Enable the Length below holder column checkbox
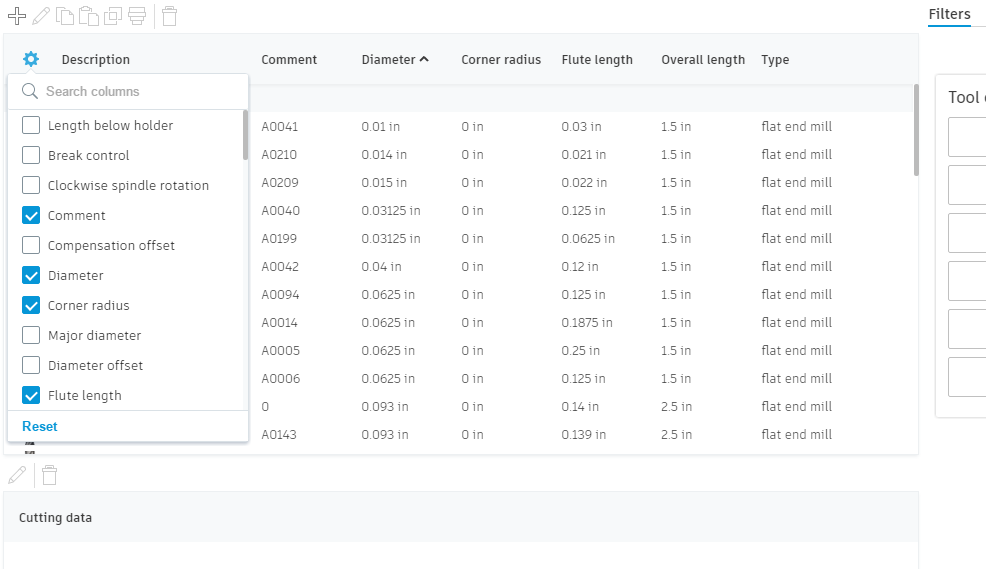 point(31,126)
